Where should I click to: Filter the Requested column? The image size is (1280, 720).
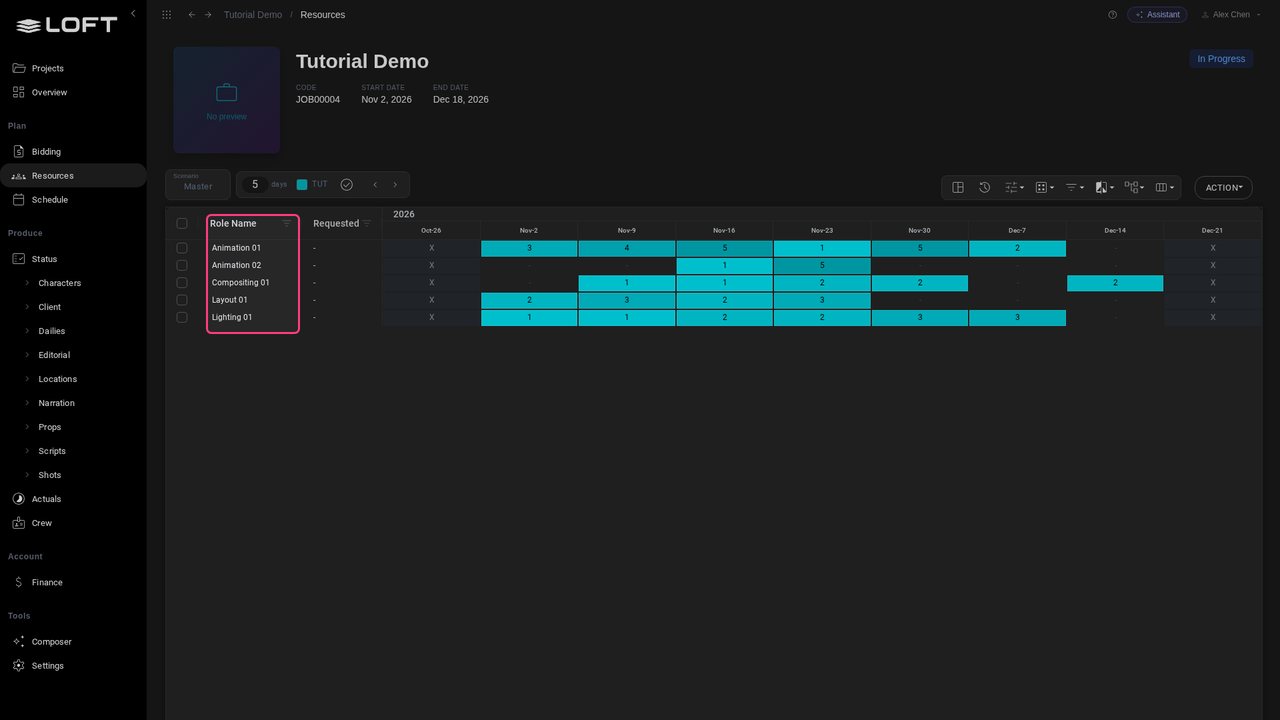pyautogui.click(x=367, y=224)
